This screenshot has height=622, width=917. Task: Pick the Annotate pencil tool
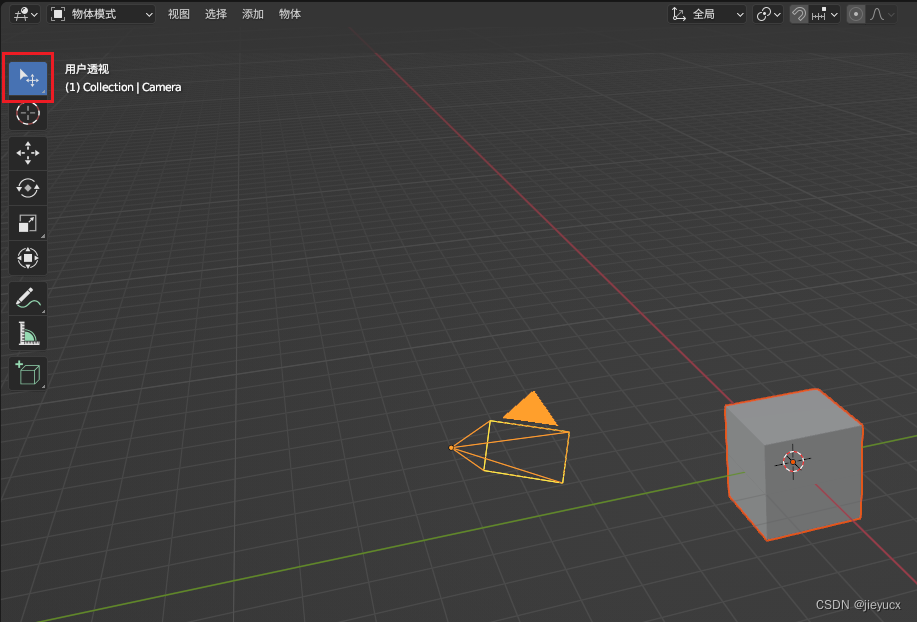pos(28,298)
